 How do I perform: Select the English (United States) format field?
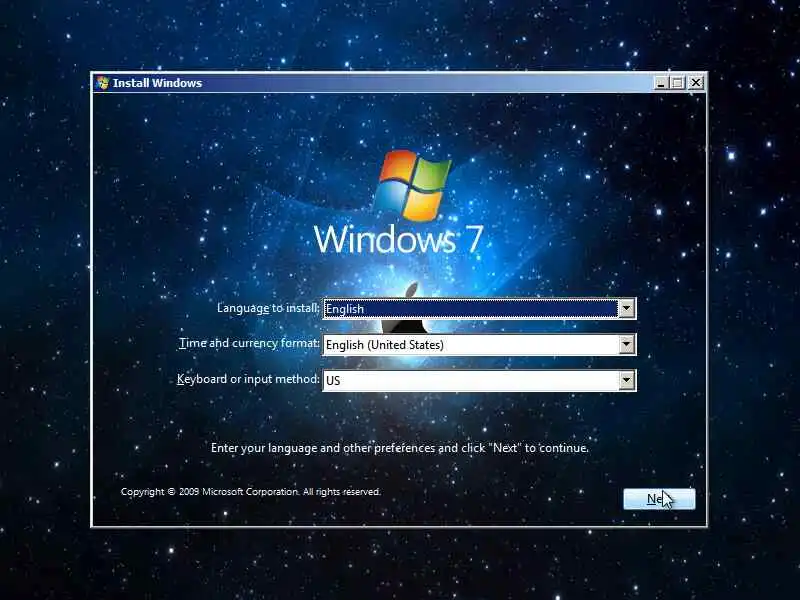click(x=479, y=345)
